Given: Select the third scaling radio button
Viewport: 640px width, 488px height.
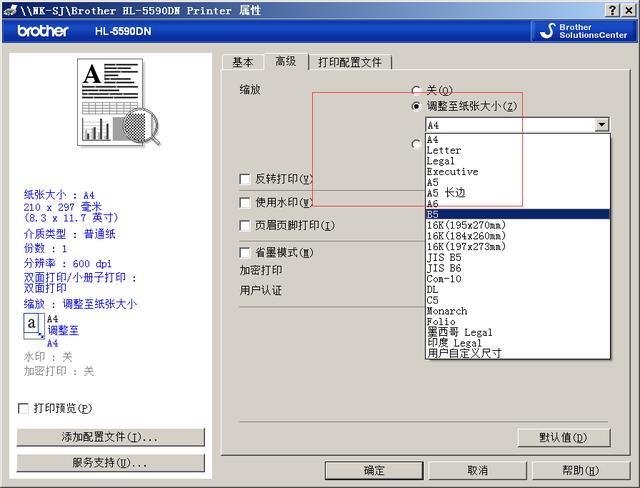Looking at the screenshot, I should click(x=416, y=144).
